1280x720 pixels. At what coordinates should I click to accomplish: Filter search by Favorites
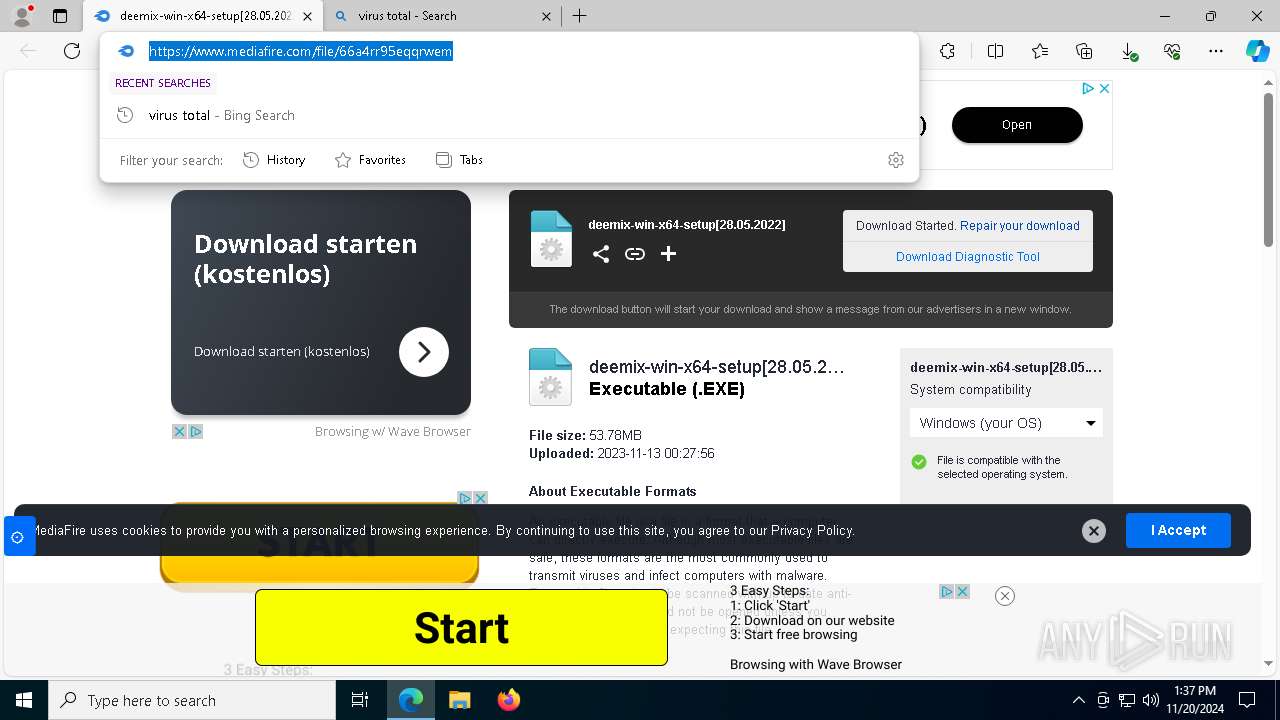[x=370, y=160]
